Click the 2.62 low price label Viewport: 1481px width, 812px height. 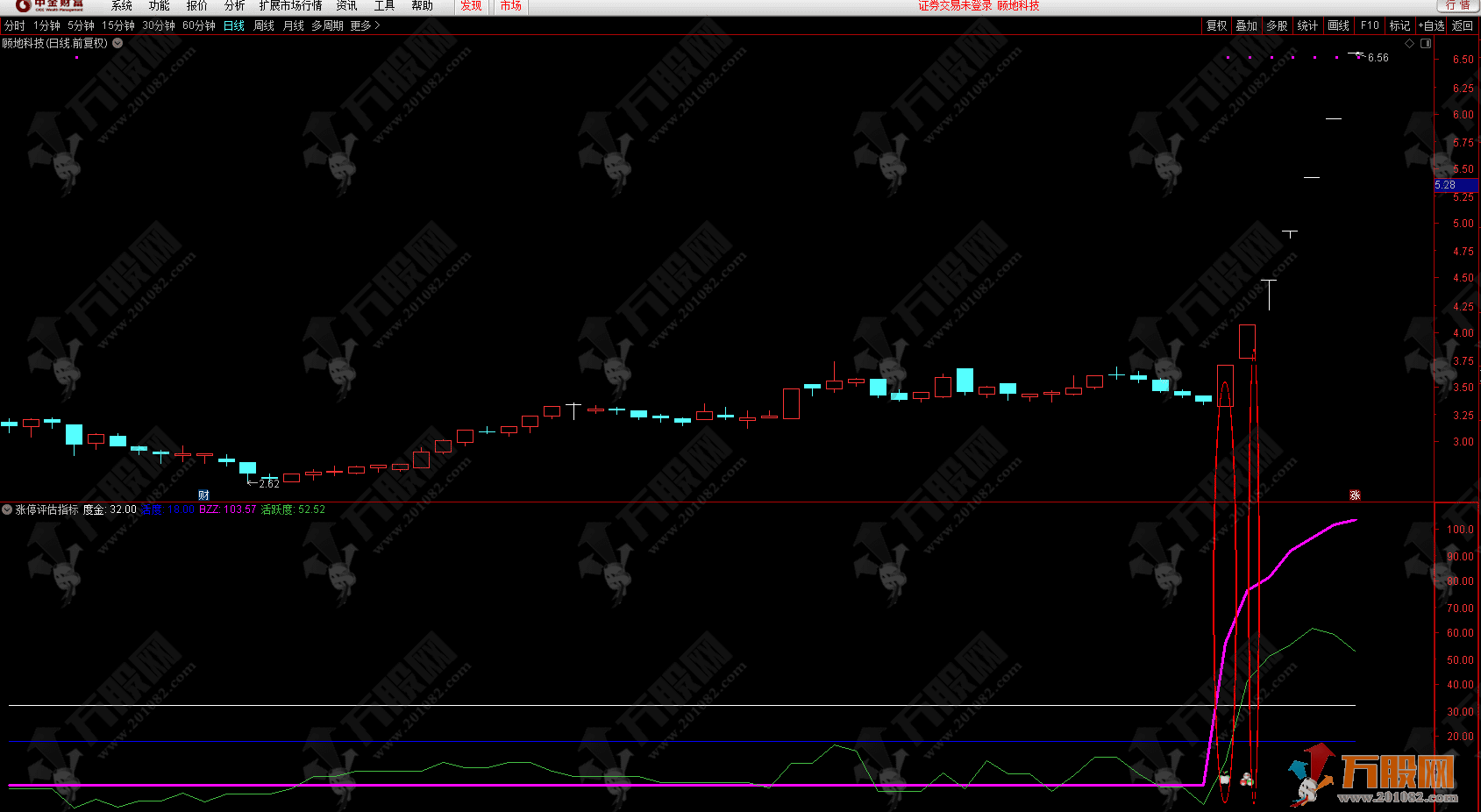tap(269, 484)
